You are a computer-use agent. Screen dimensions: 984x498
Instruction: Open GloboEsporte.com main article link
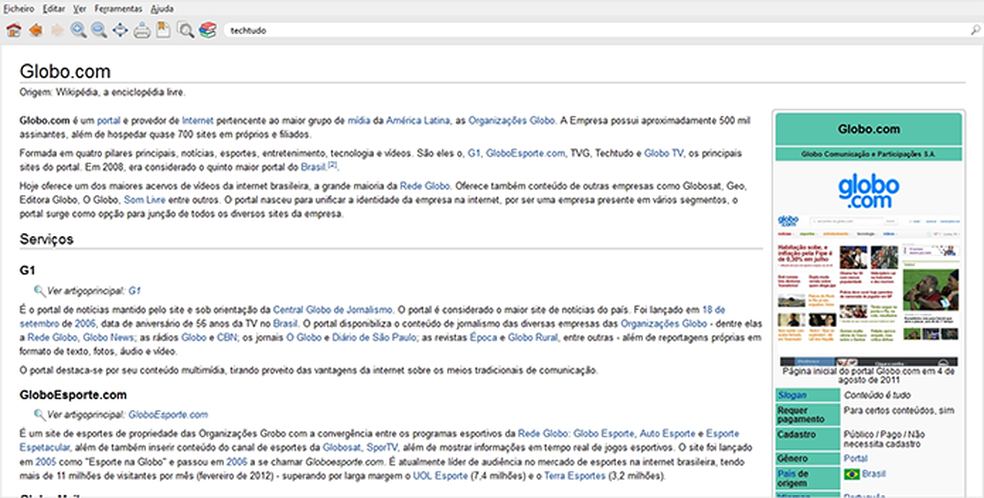[168, 415]
